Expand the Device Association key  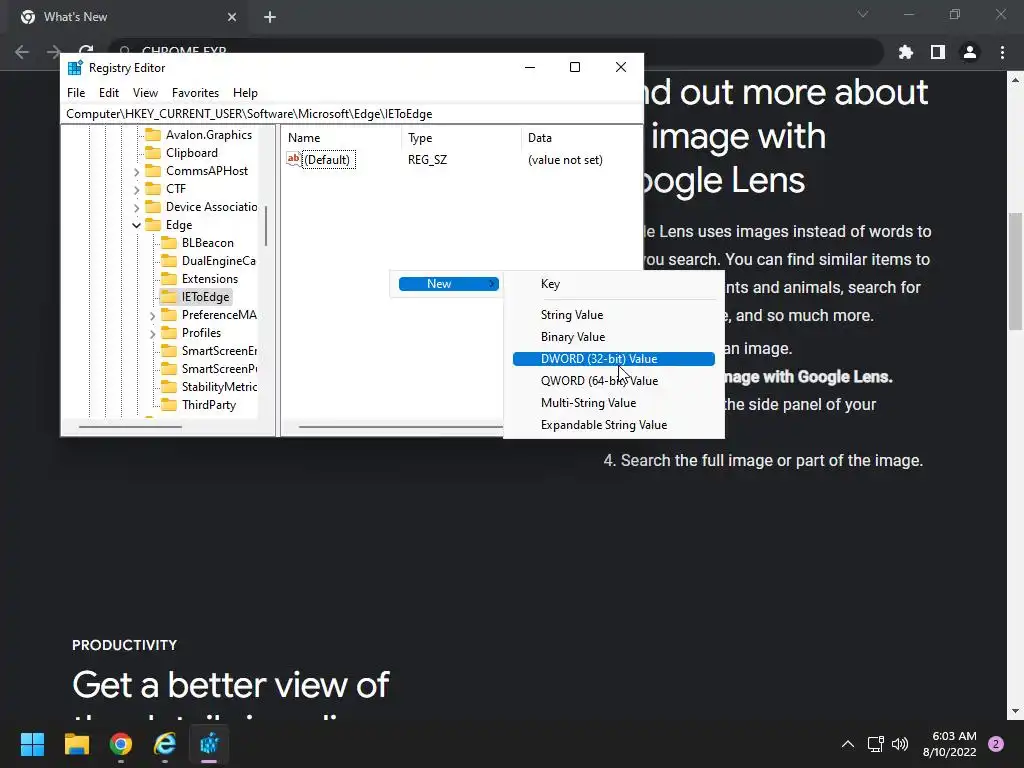pyautogui.click(x=136, y=208)
